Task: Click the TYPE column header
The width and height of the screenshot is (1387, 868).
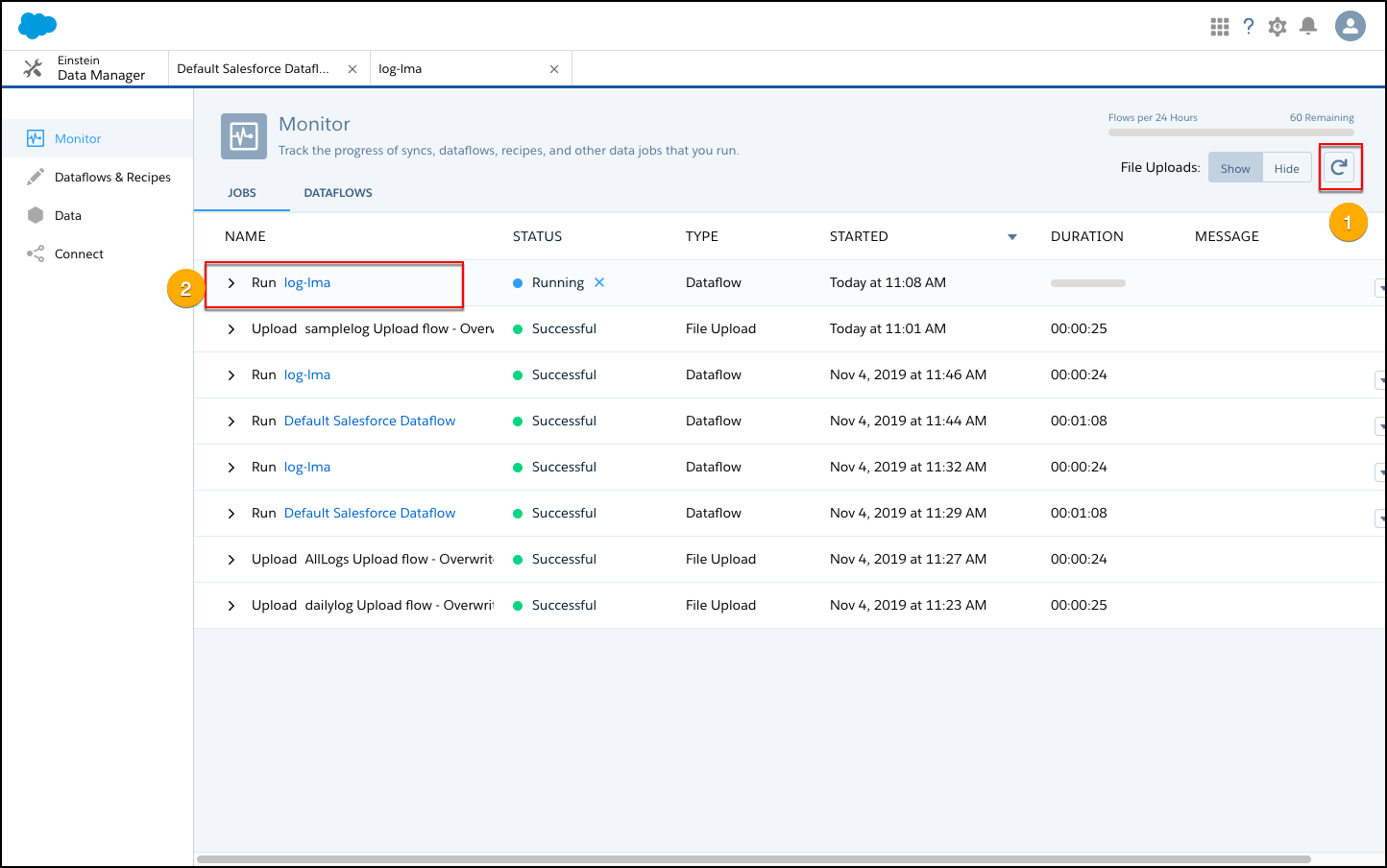Action: [x=702, y=236]
